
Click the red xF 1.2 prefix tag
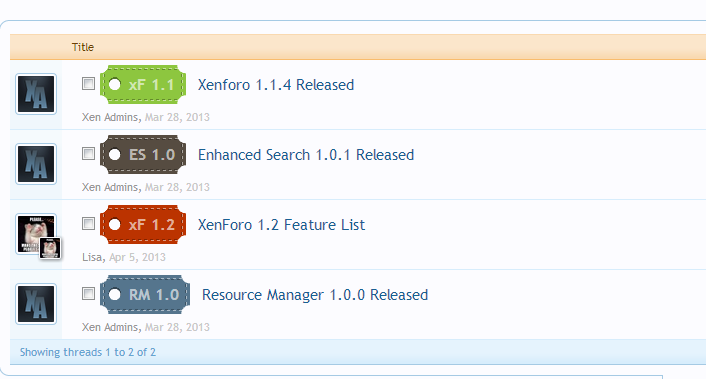coord(143,225)
